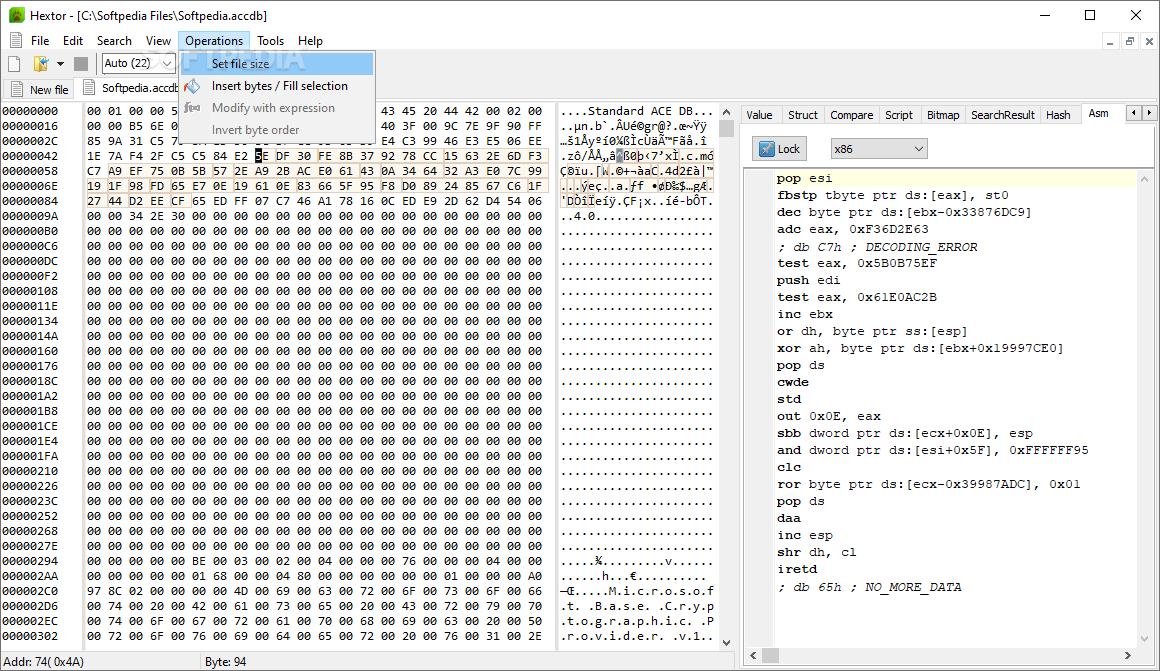Open the Compare panel tab
Screen dimensions: 1160x671
(852, 115)
